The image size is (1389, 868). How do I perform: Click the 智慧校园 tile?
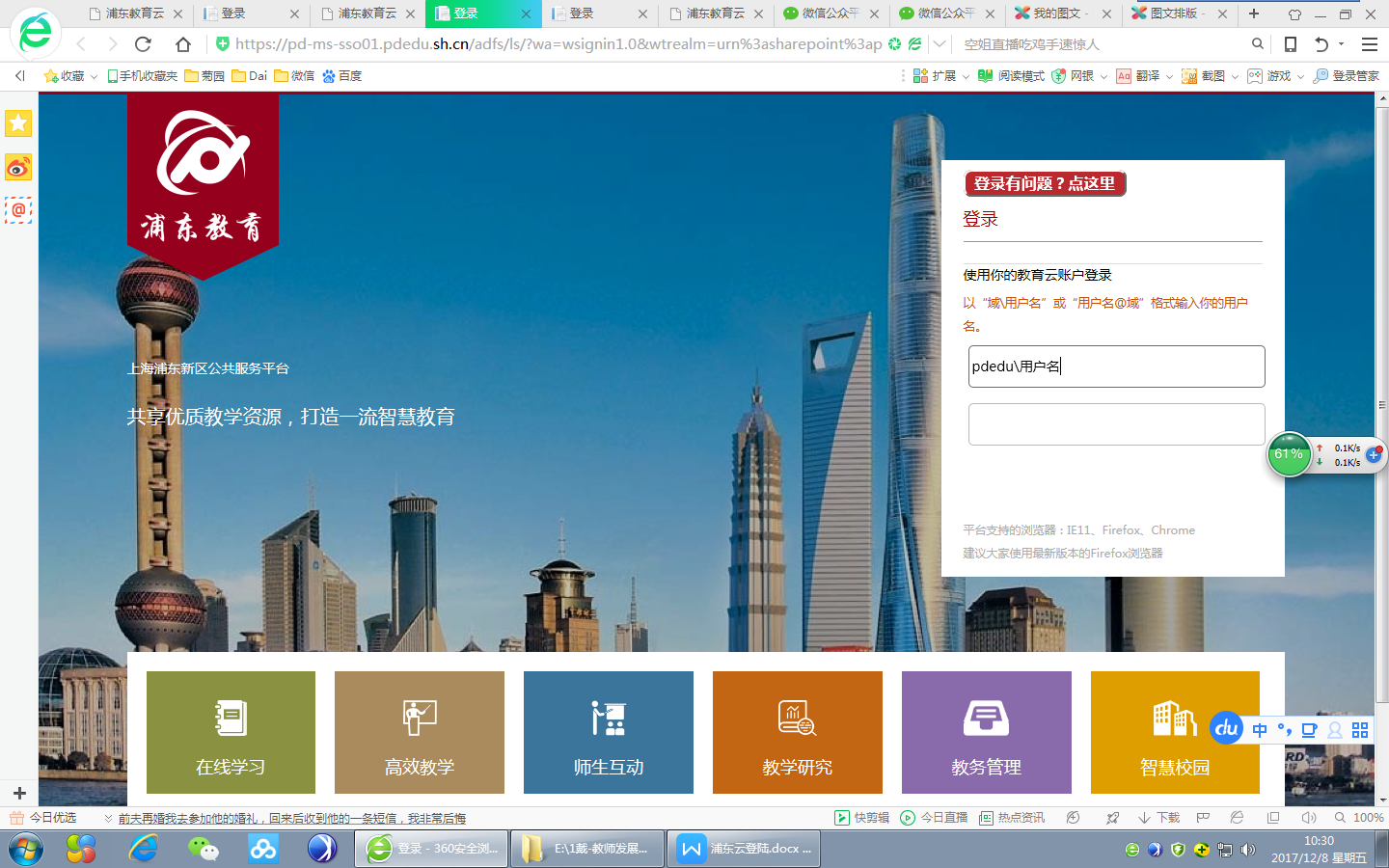1174,732
